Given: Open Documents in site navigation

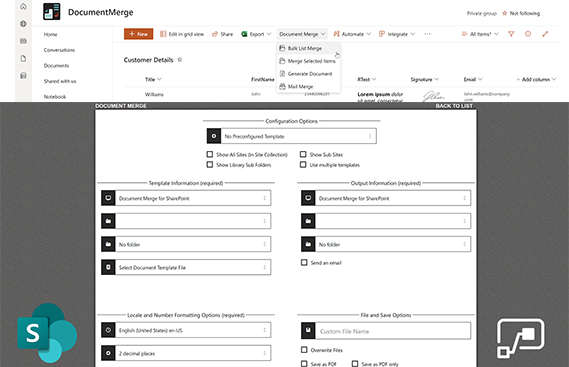Looking at the screenshot, I should 56,66.
